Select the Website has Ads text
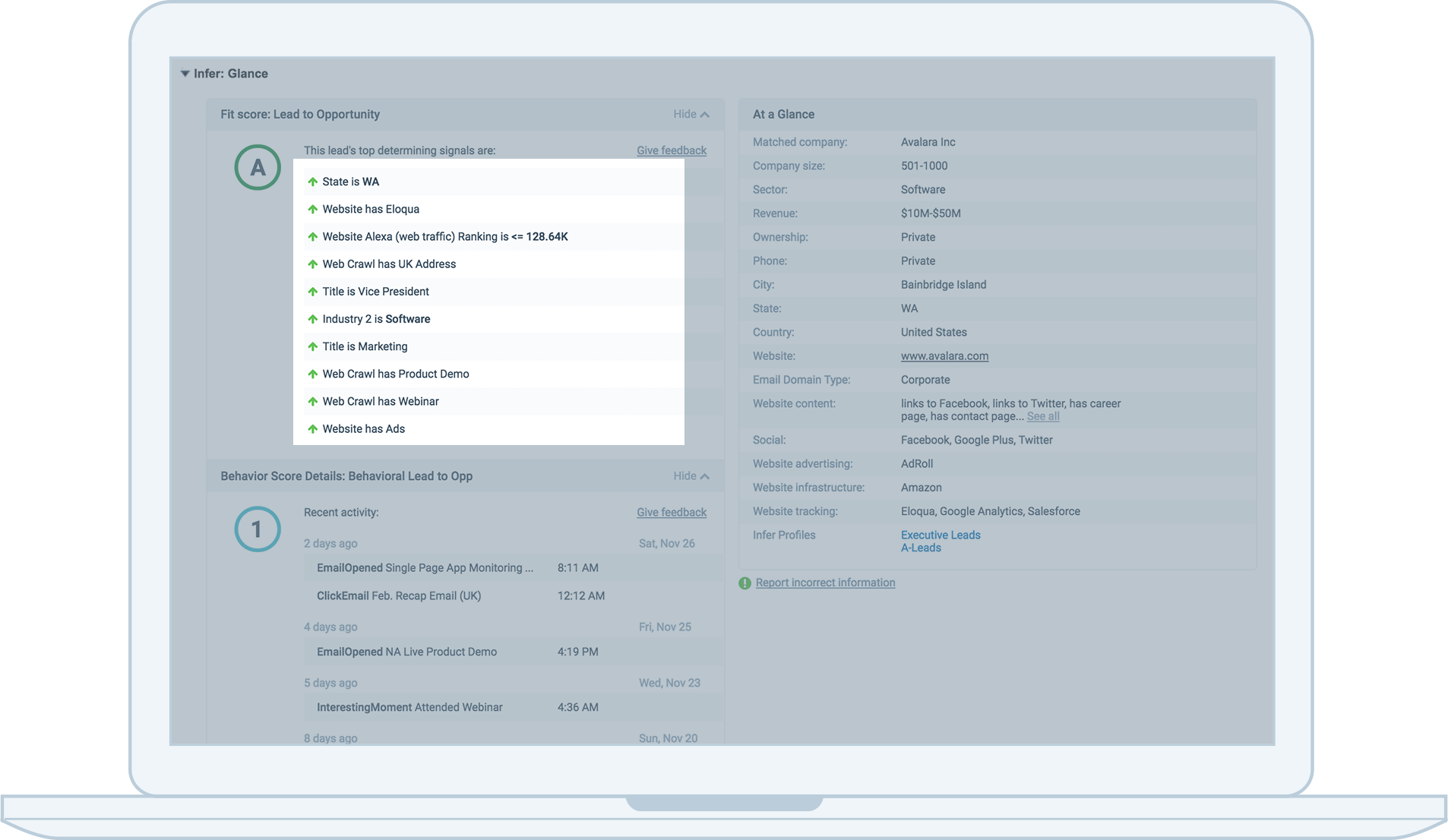Screen dimensions: 1448x840 tap(363, 429)
